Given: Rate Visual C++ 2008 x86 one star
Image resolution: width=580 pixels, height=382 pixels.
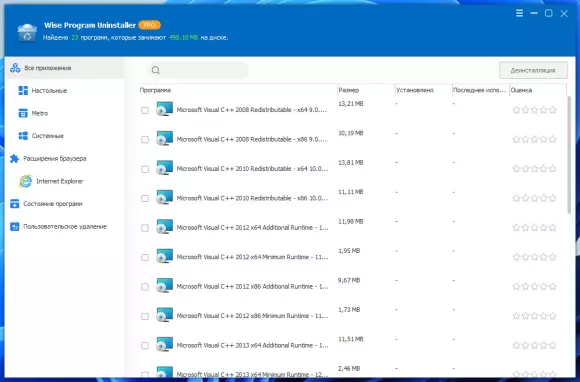Looking at the screenshot, I should pyautogui.click(x=516, y=139).
